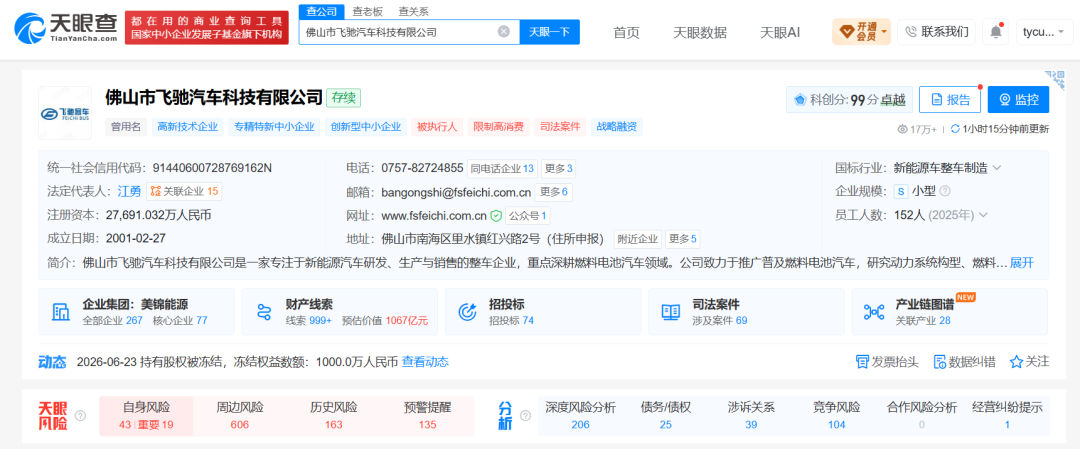Click the 高新技术企业 tag

187,127
